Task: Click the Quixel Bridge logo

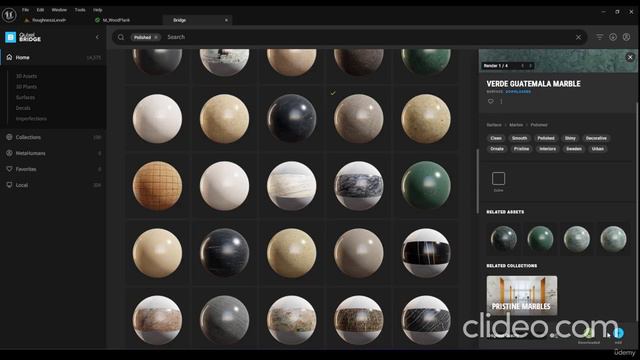Action: 23,37
